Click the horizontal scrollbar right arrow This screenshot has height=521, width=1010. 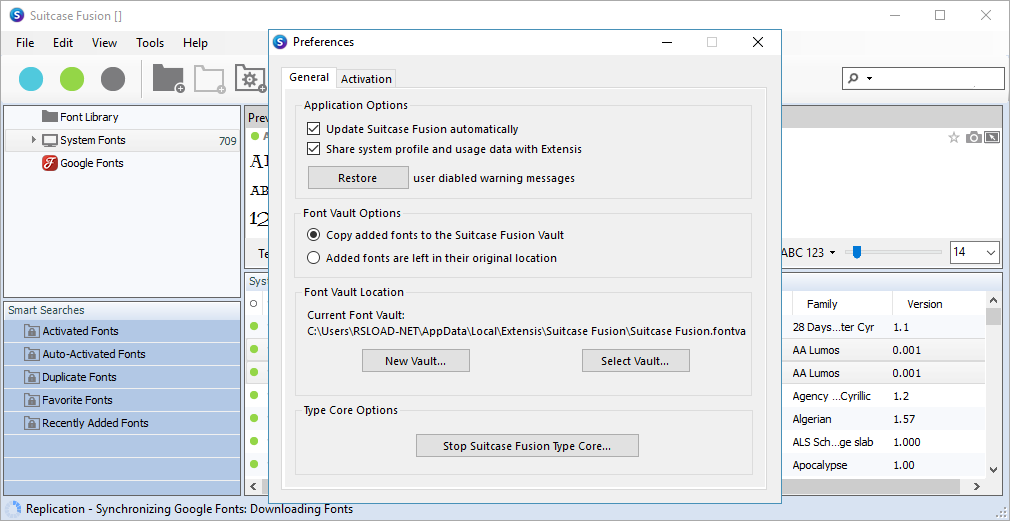(977, 486)
